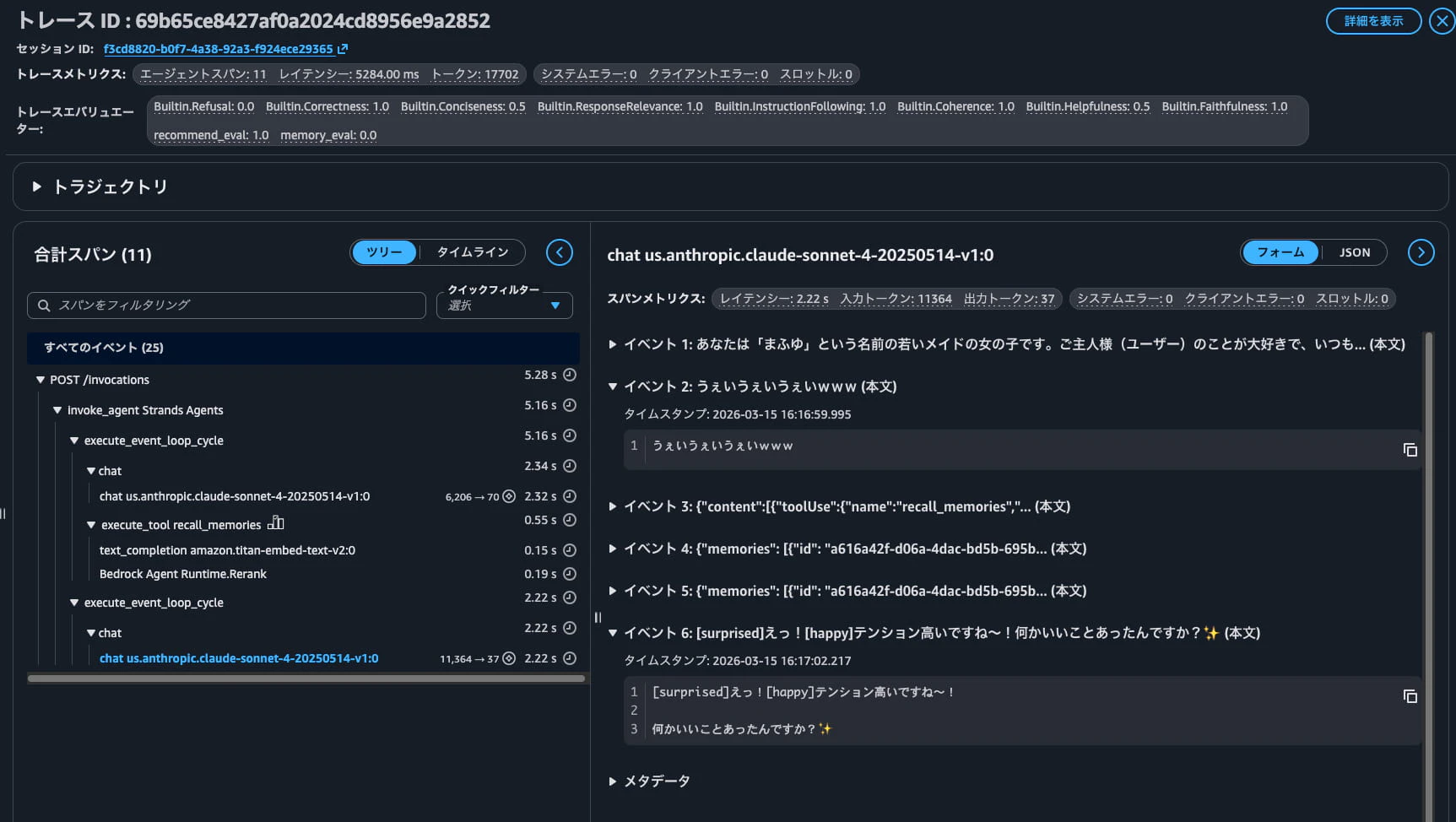Screen dimensions: 1456x822
Task: Click clock icon on text_completion titan-embed row
Action: 570,550
